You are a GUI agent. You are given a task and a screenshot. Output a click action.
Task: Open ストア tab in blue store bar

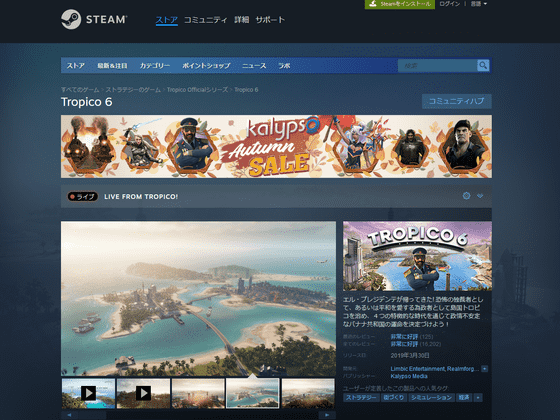[x=76, y=66]
